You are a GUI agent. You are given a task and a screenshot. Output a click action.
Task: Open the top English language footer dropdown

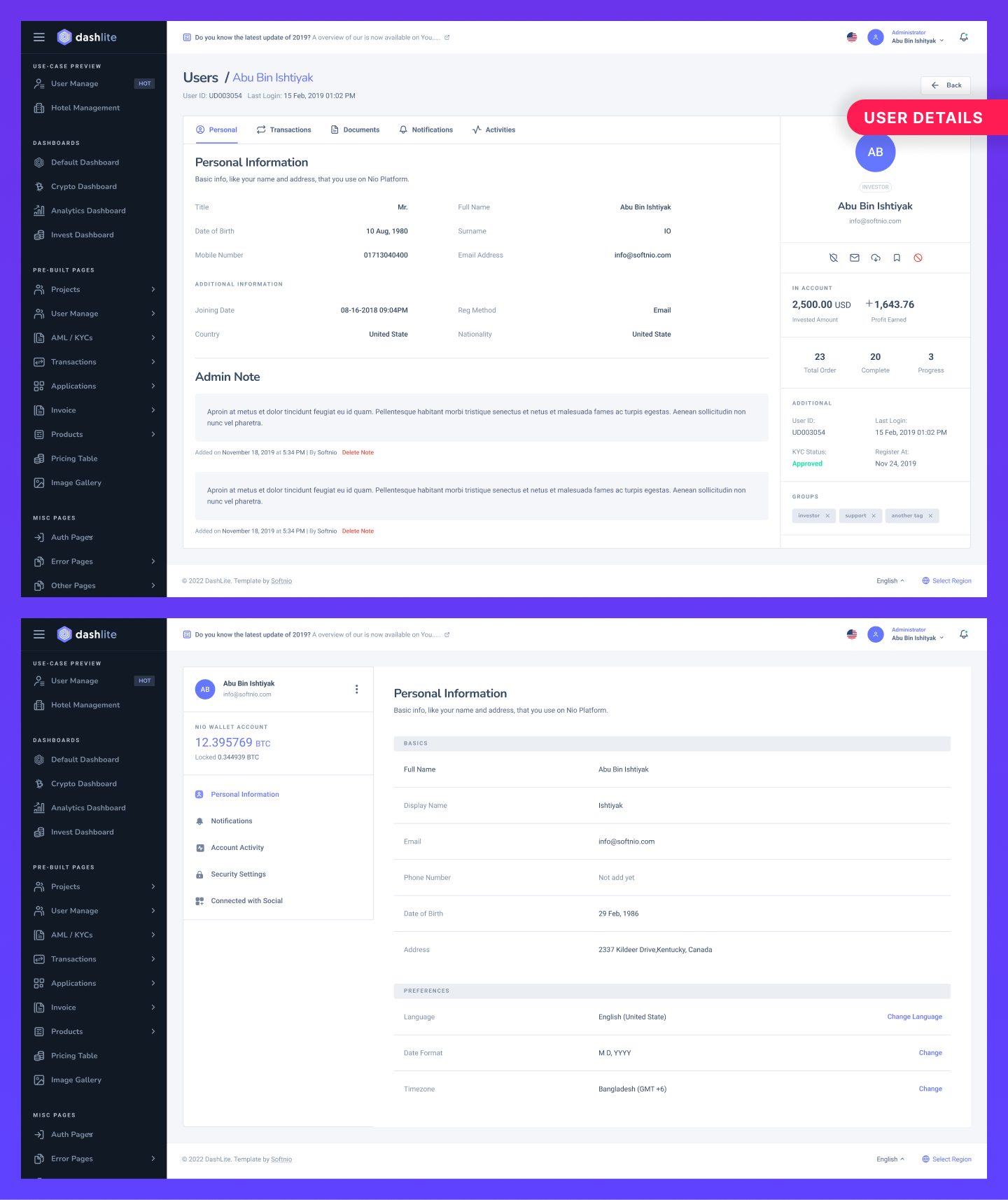[890, 581]
